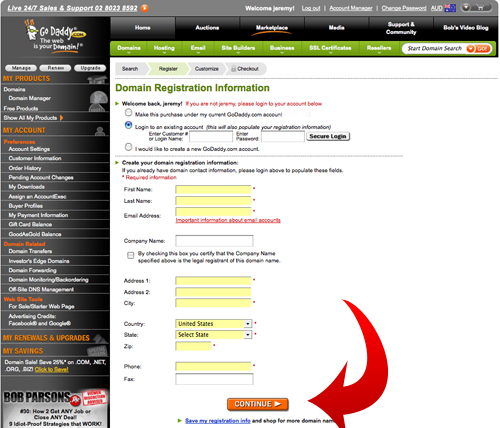Open Support & Community tab
The width and height of the screenshot is (500, 428).
click(x=401, y=28)
